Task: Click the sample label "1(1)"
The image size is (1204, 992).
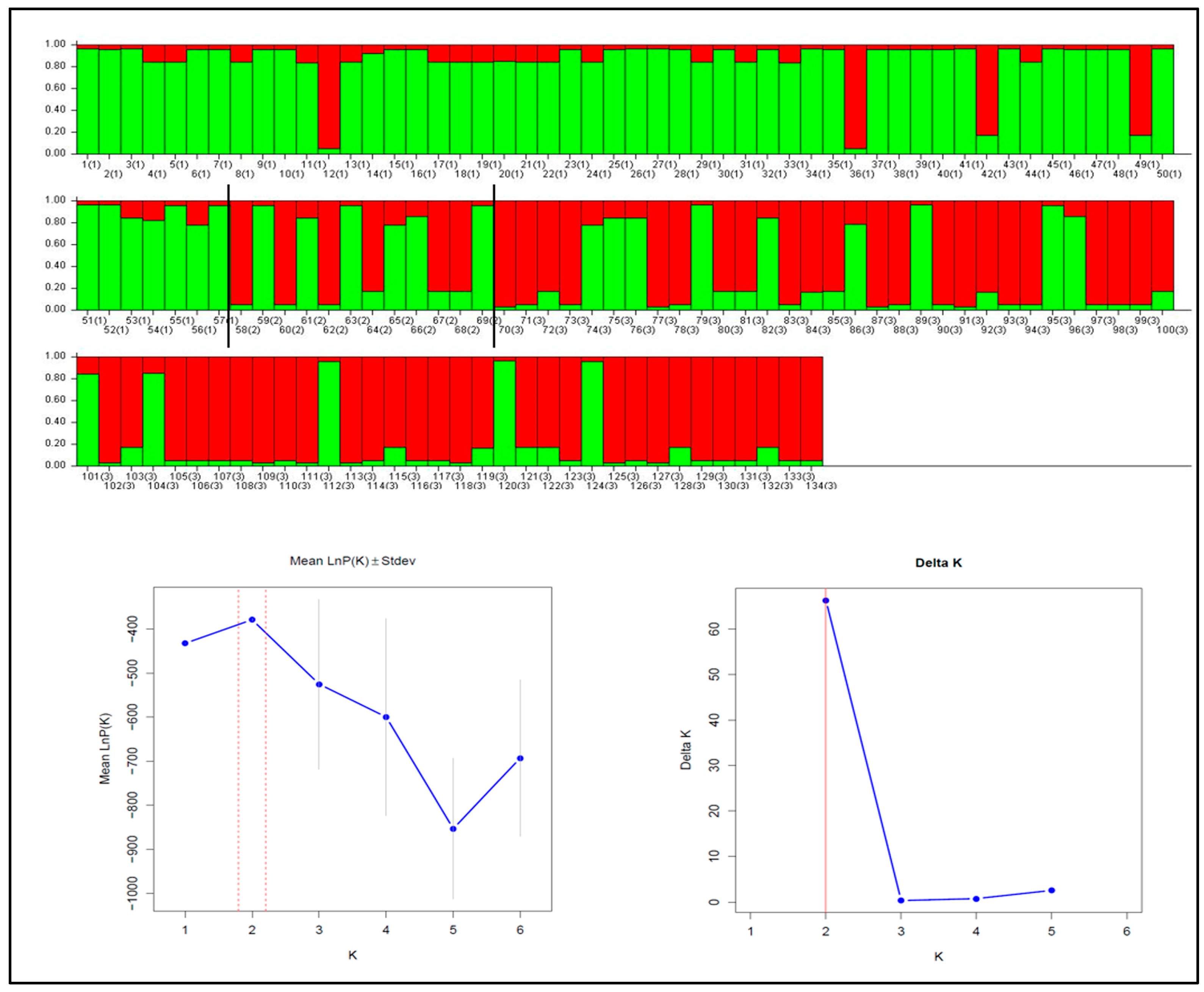Action: click(x=91, y=164)
